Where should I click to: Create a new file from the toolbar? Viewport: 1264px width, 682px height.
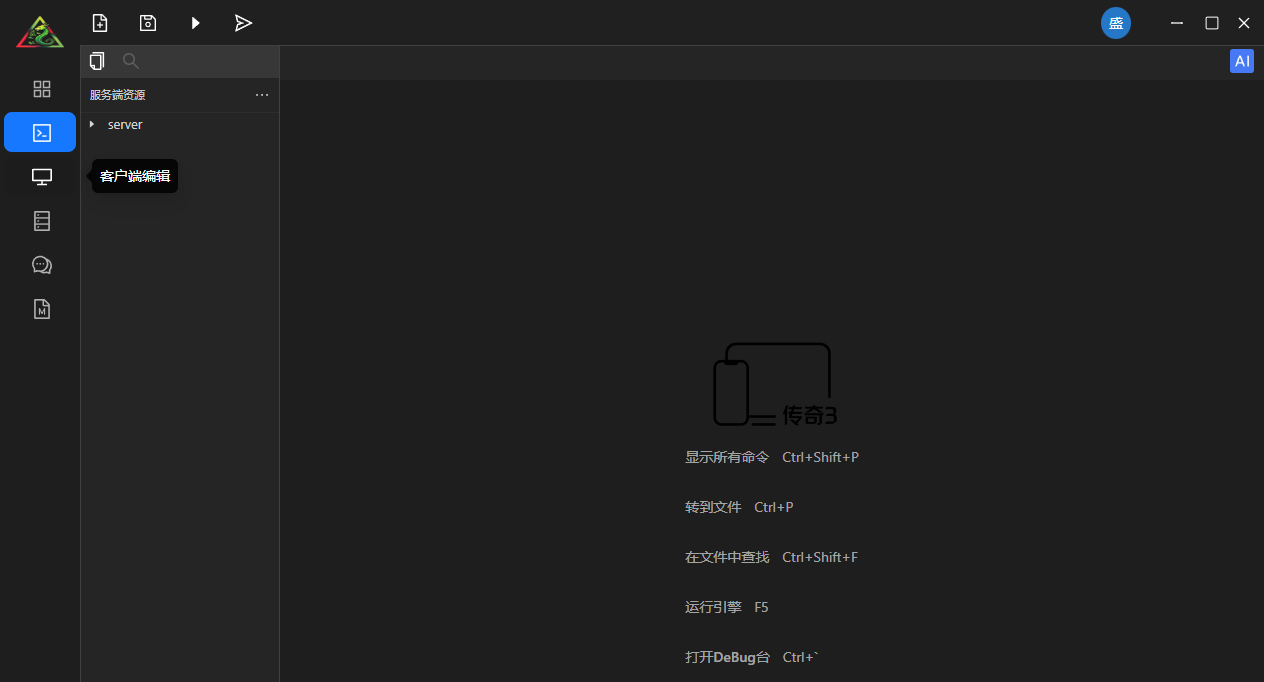[99, 22]
